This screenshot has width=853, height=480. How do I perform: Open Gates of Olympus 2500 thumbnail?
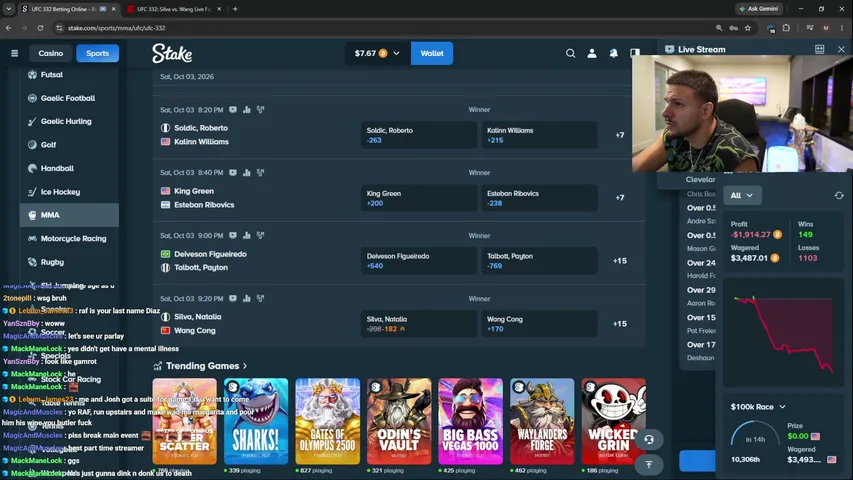click(327, 421)
